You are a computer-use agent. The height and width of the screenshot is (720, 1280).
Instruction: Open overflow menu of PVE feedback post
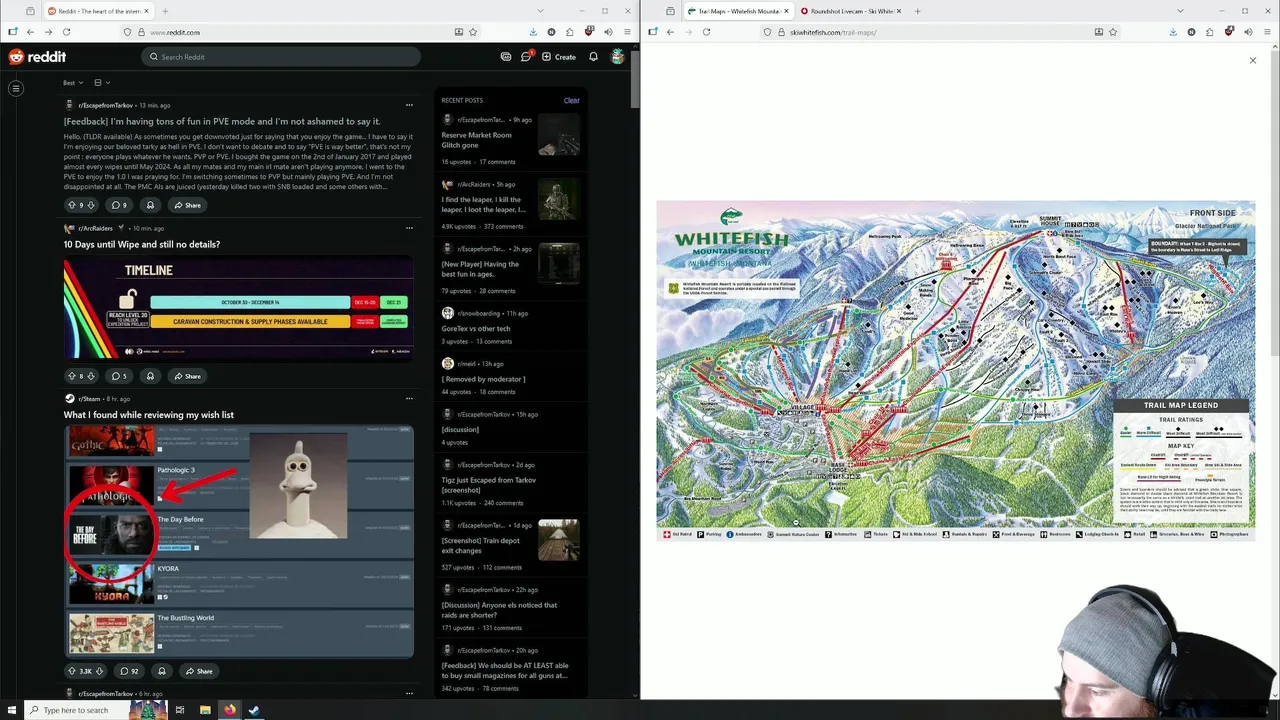409,105
